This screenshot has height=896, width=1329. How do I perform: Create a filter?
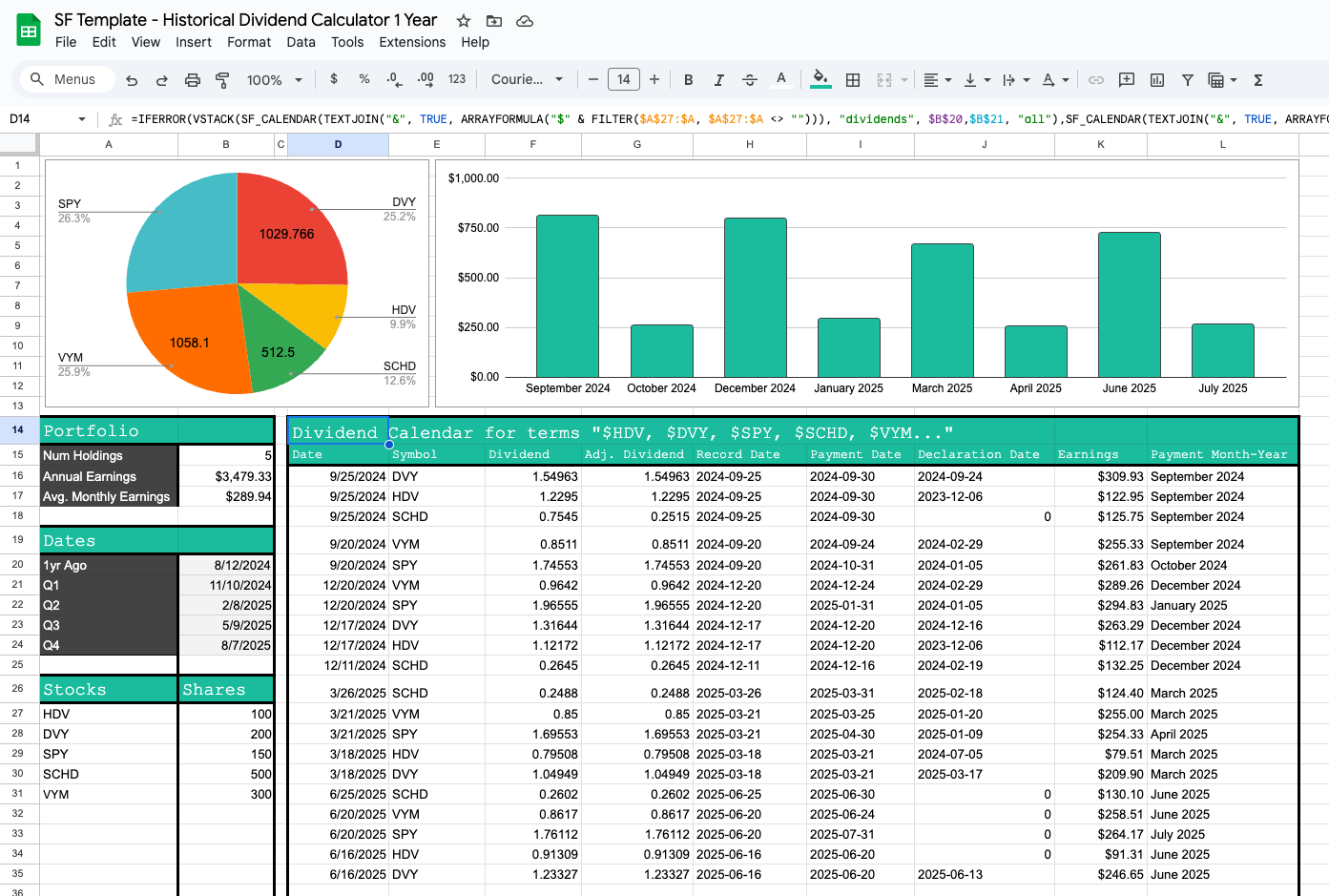coord(1186,79)
